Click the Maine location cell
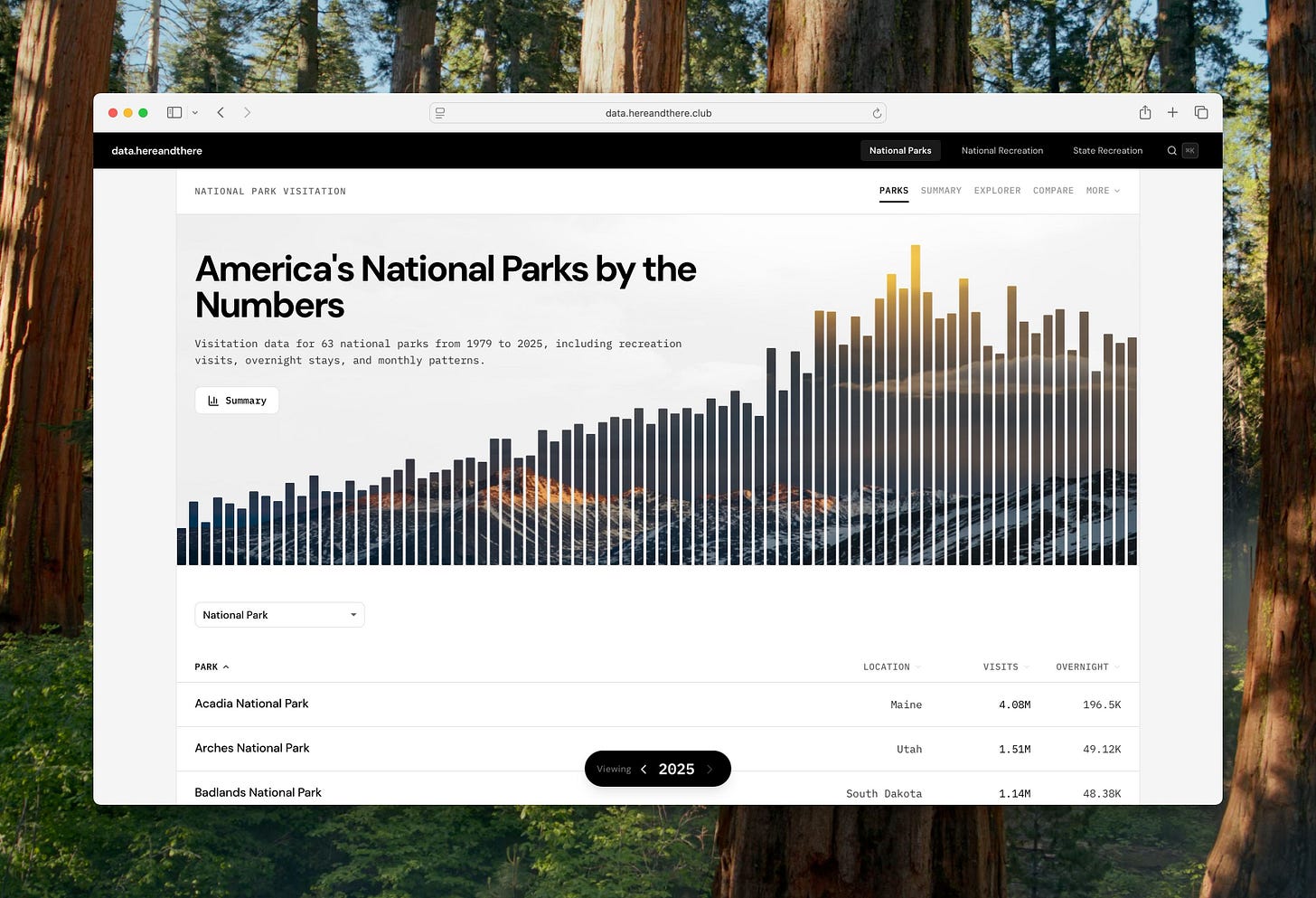 906,704
